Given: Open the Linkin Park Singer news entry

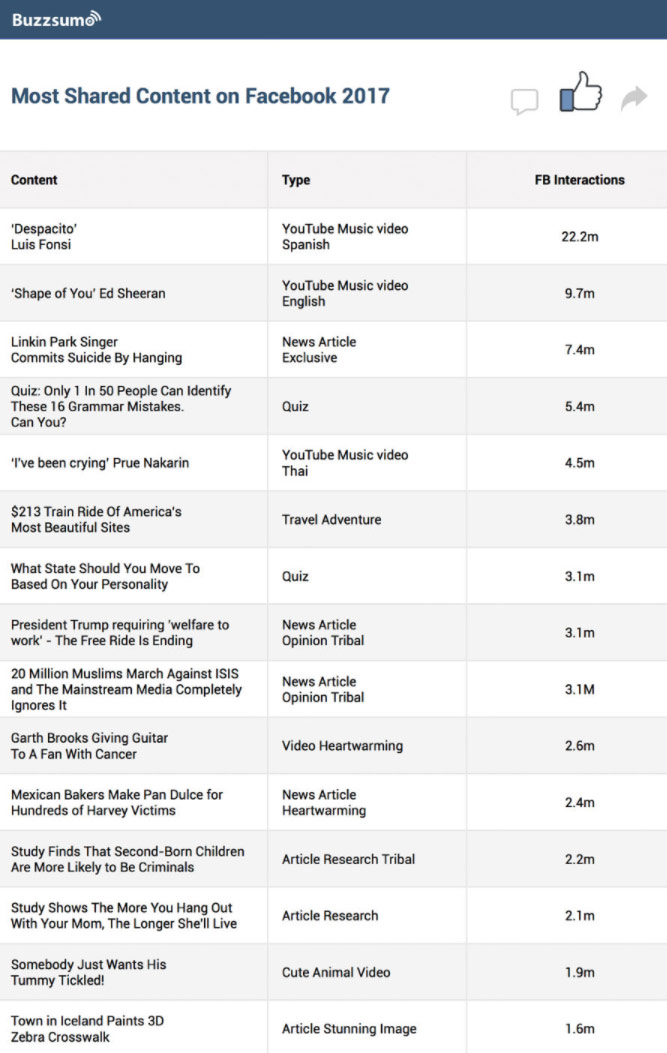Looking at the screenshot, I should (96, 350).
